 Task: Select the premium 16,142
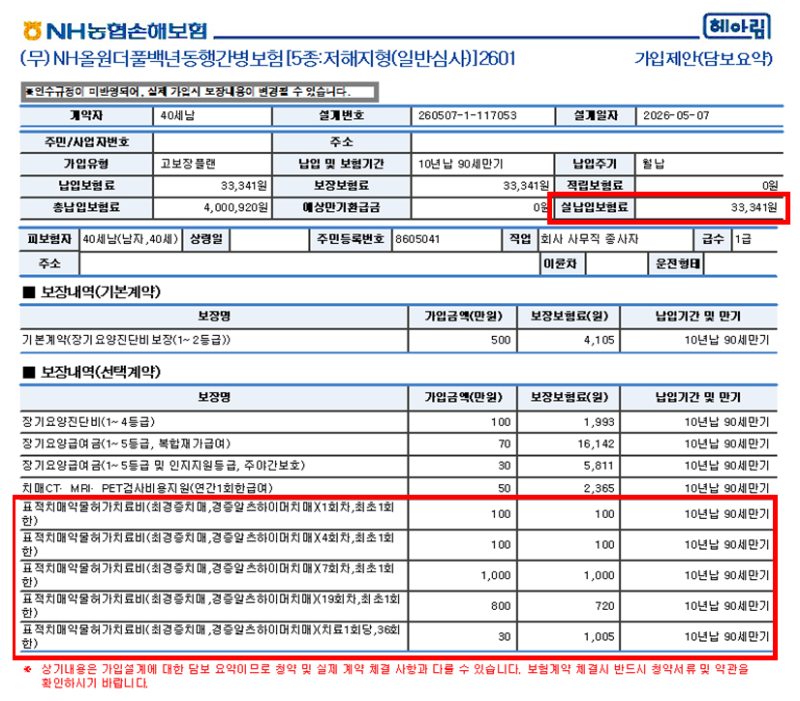point(596,444)
